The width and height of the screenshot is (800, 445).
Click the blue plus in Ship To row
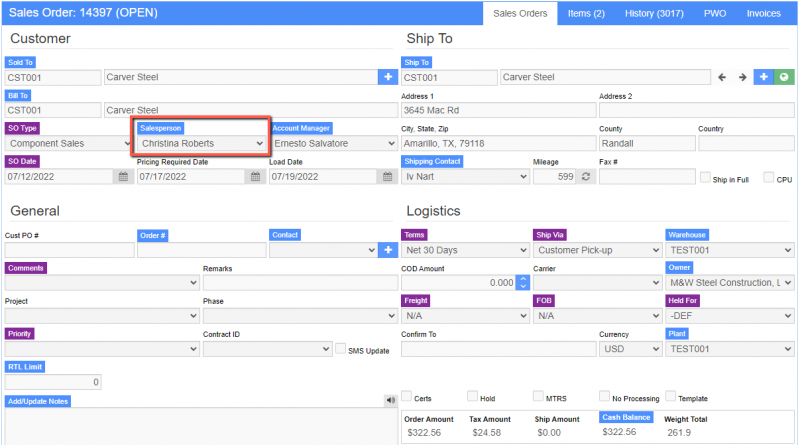764,77
